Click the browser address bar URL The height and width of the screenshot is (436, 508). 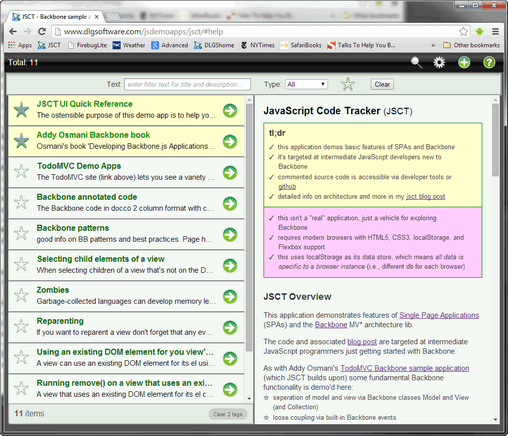[143, 32]
